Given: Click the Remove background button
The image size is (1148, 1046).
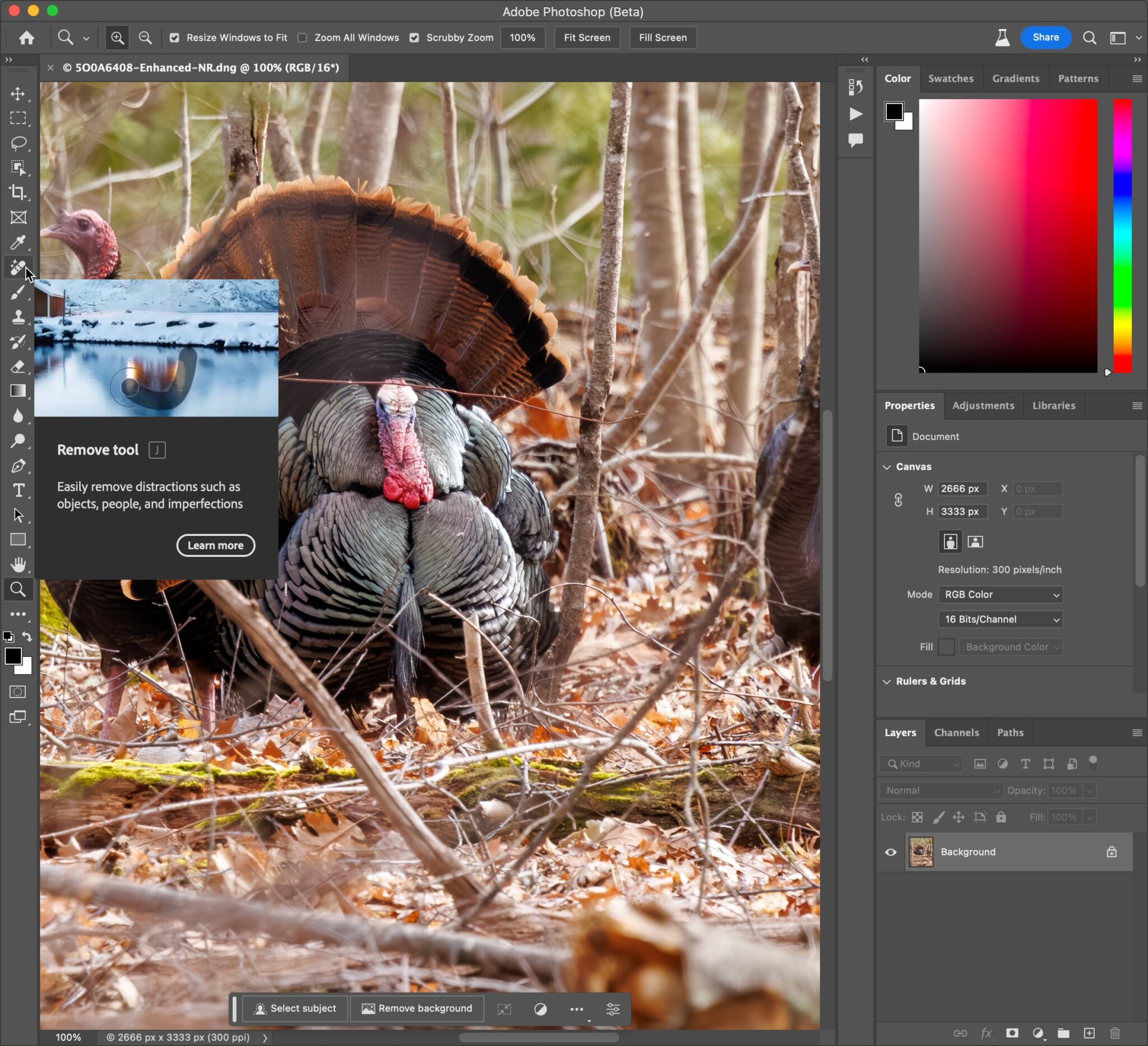Looking at the screenshot, I should coord(417,1008).
